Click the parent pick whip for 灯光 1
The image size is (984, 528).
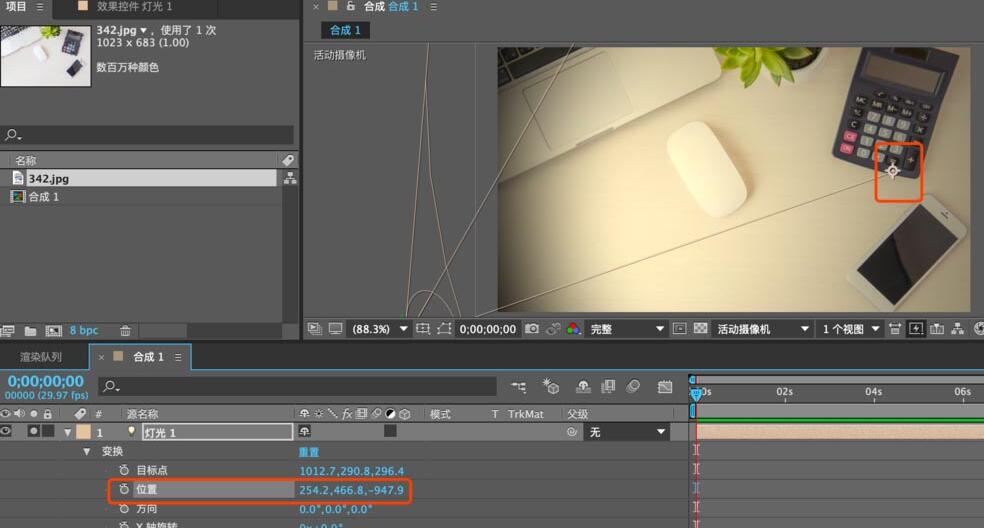coord(572,432)
